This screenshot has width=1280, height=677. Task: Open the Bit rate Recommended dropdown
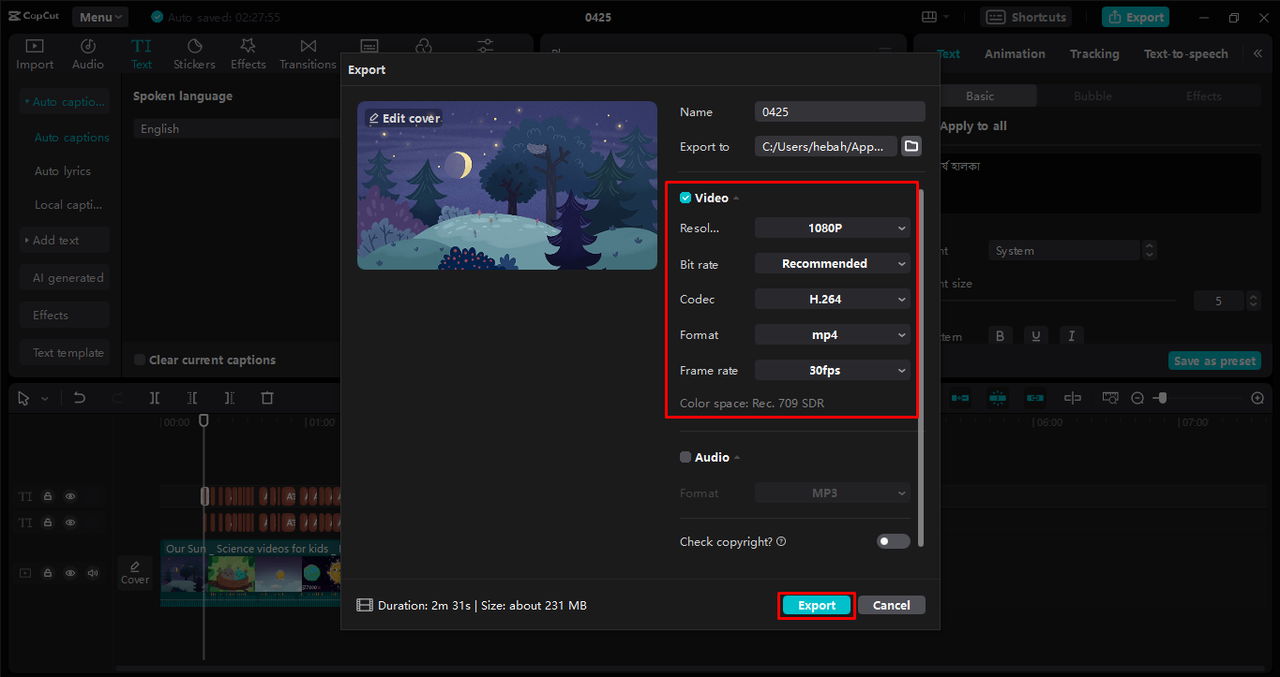point(832,264)
